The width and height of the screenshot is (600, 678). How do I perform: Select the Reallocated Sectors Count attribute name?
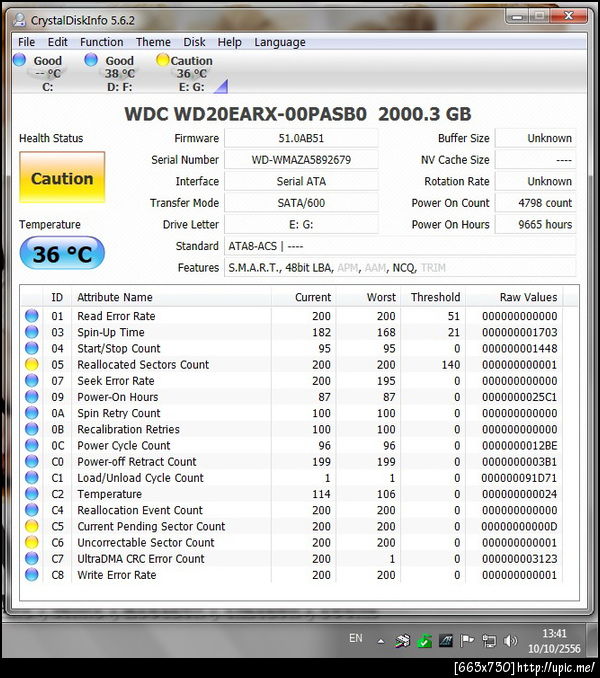point(143,365)
